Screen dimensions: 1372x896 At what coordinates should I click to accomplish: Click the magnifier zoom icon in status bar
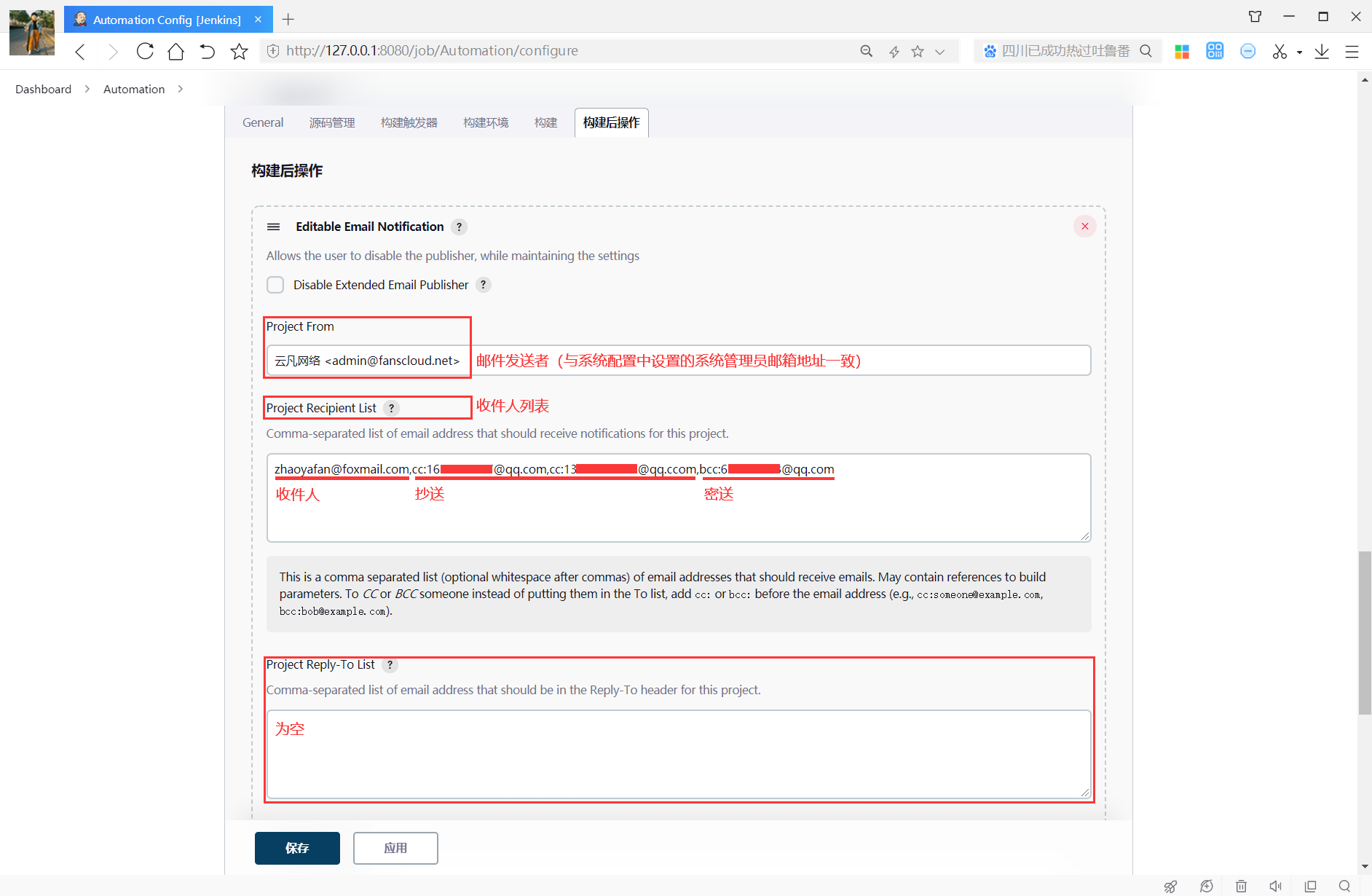pos(1344,887)
